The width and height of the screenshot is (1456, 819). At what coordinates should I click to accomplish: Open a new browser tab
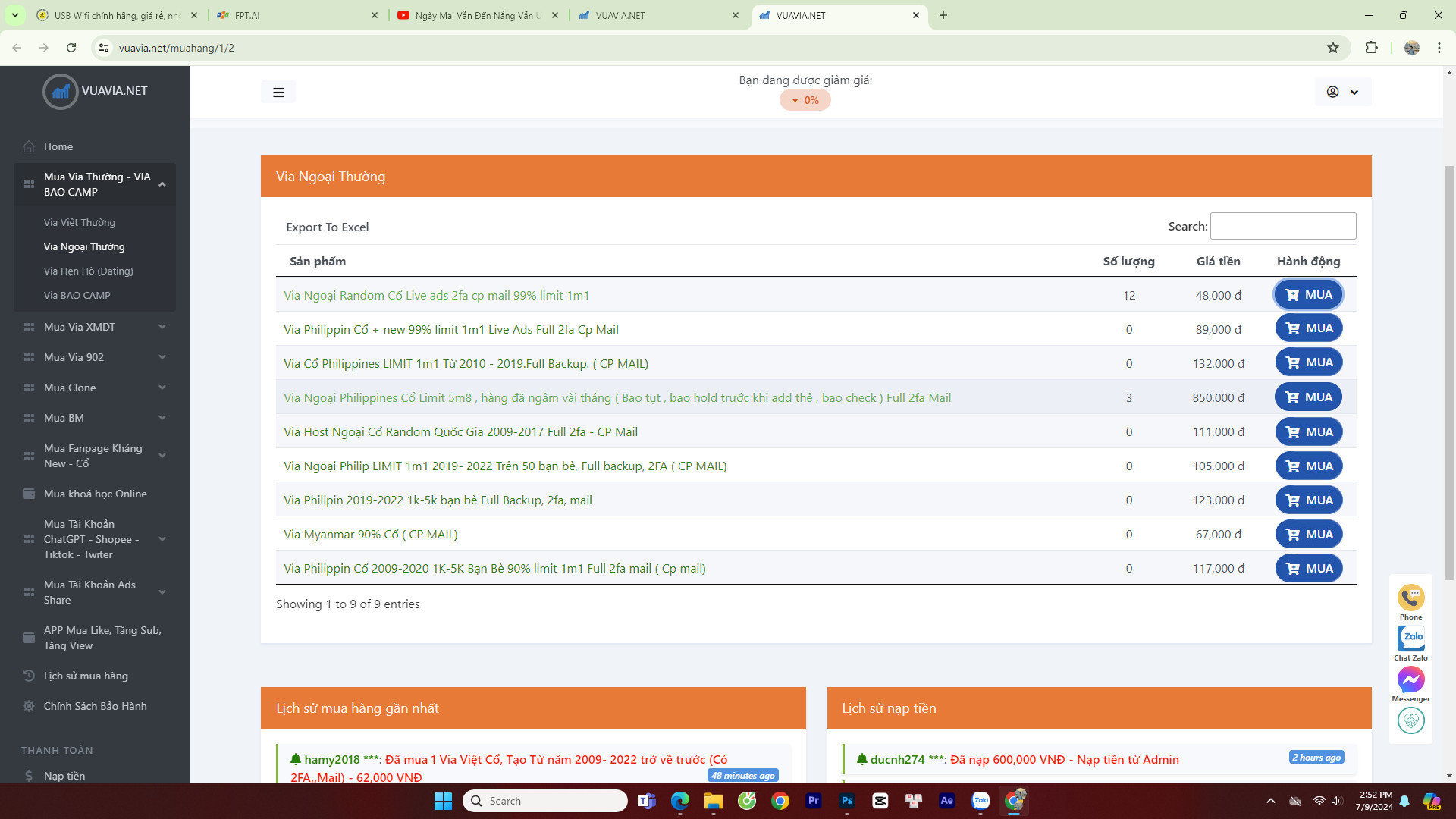tap(943, 15)
